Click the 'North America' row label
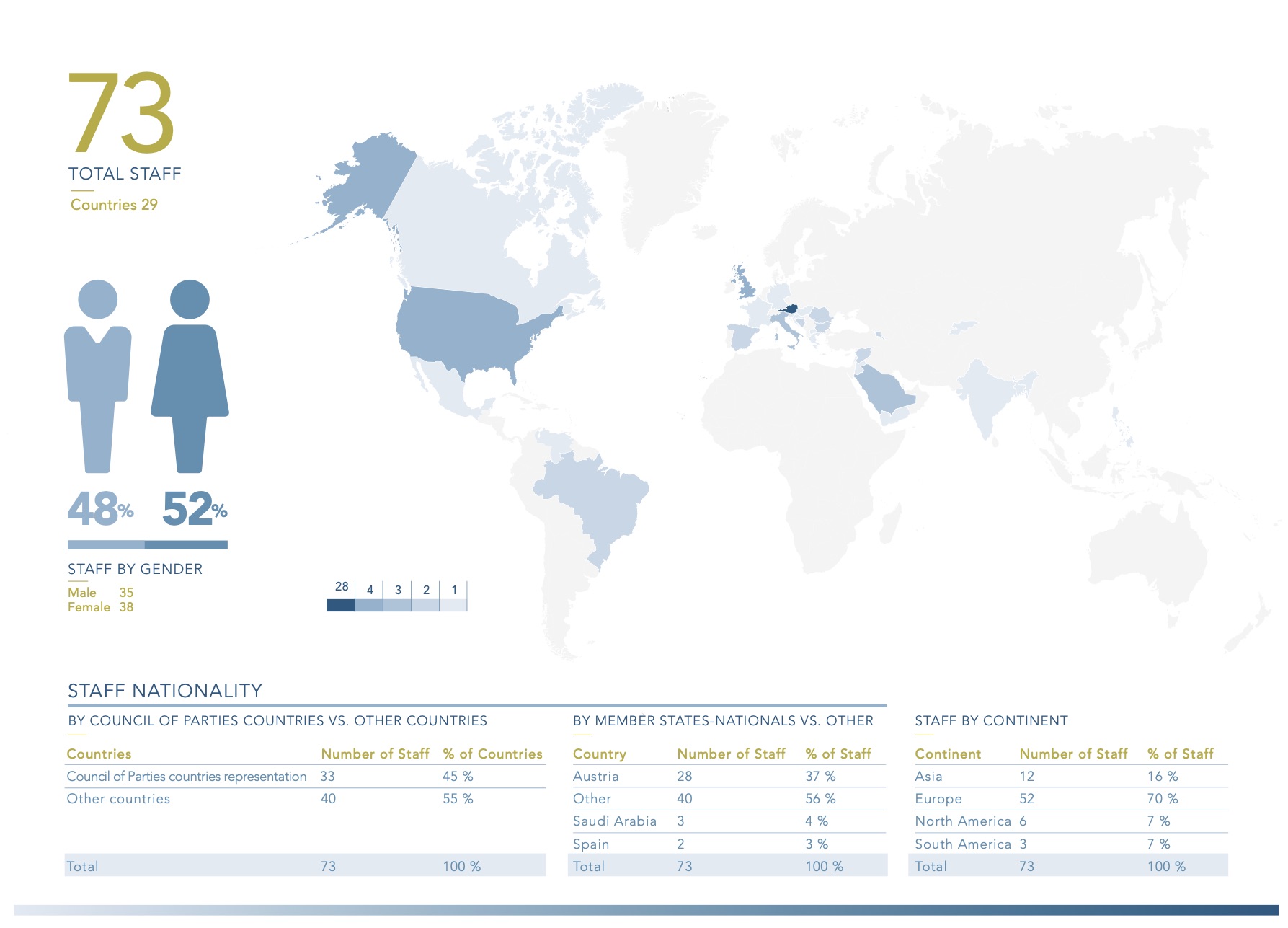Viewport: 1288px width, 928px height. (963, 821)
